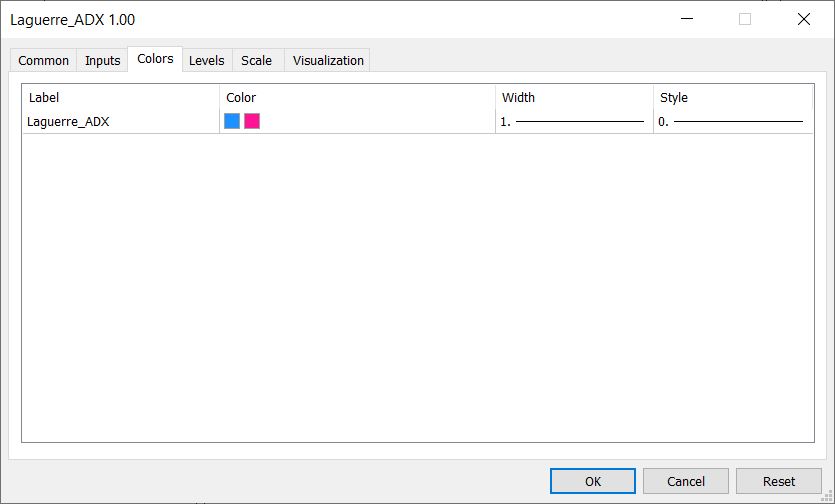Pick the pink color swatch
The height and width of the screenshot is (504, 835).
pyautogui.click(x=252, y=121)
